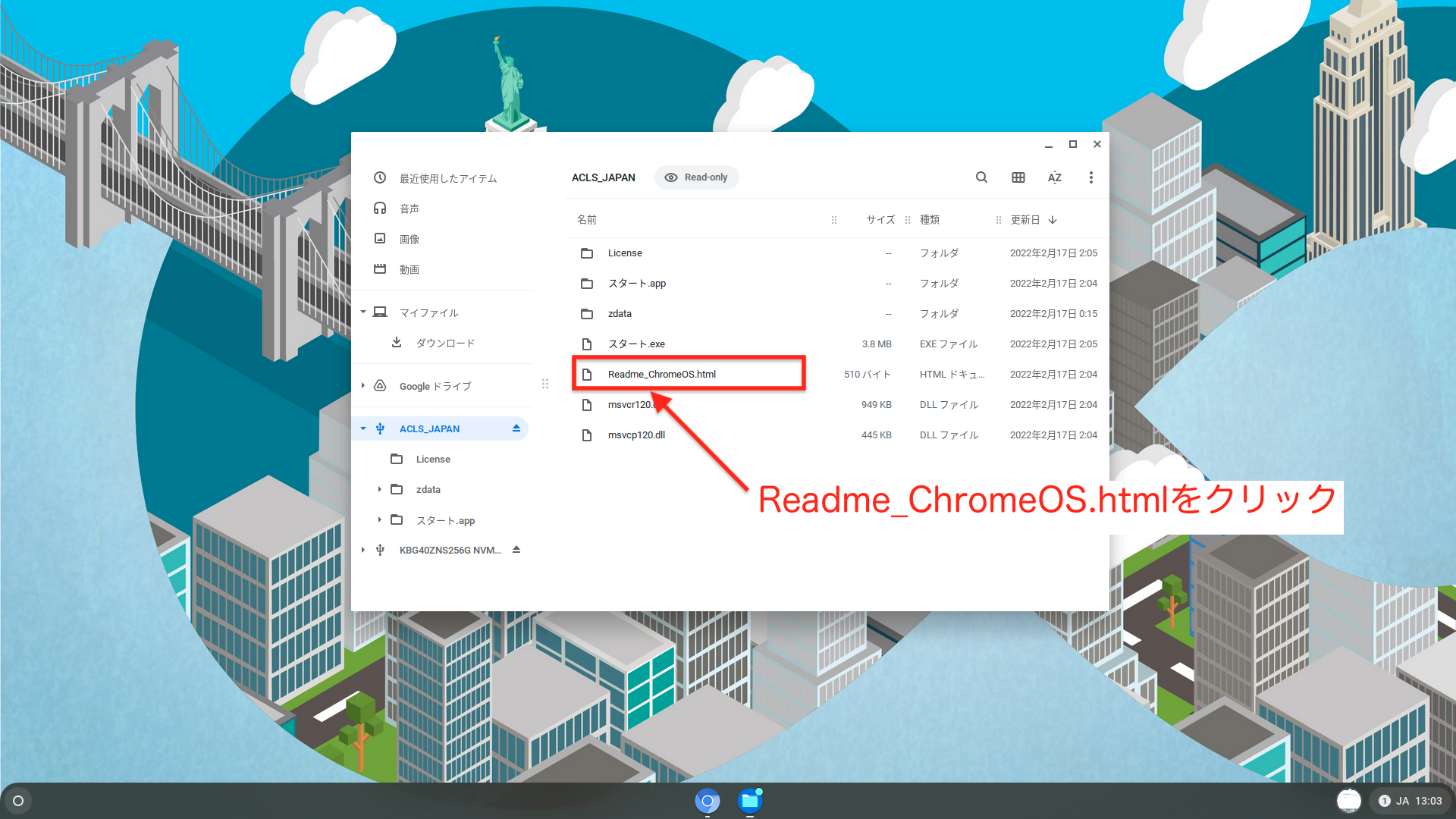The height and width of the screenshot is (819, 1456).
Task: Sort by Date modified (更新日) column
Action: pos(1025,220)
